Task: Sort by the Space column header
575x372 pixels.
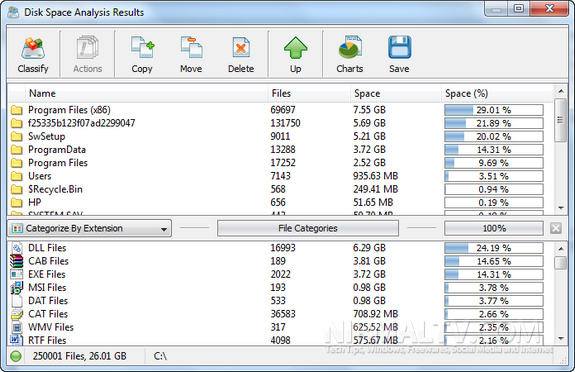Action: (x=395, y=93)
